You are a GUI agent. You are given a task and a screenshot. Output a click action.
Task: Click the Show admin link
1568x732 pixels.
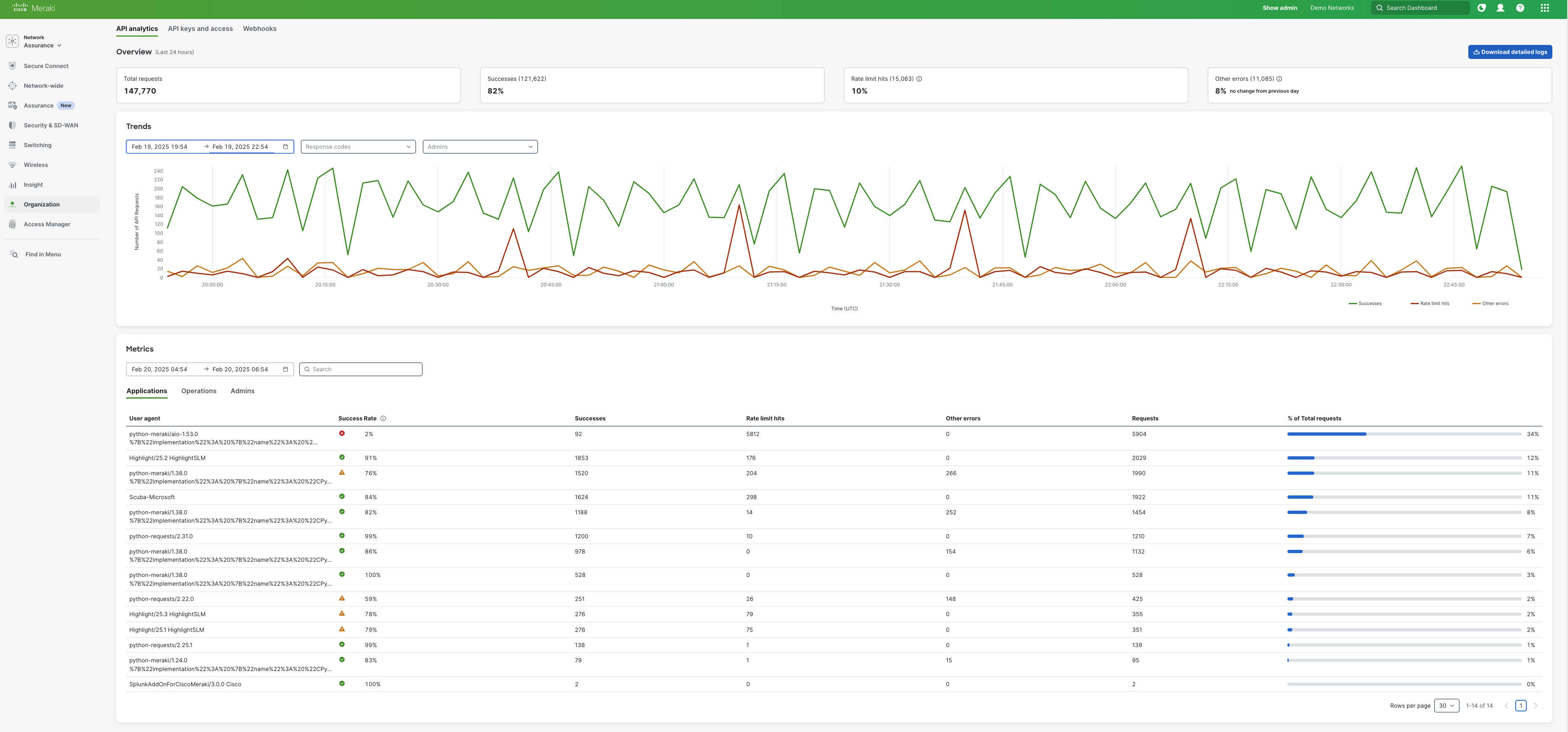point(1280,8)
